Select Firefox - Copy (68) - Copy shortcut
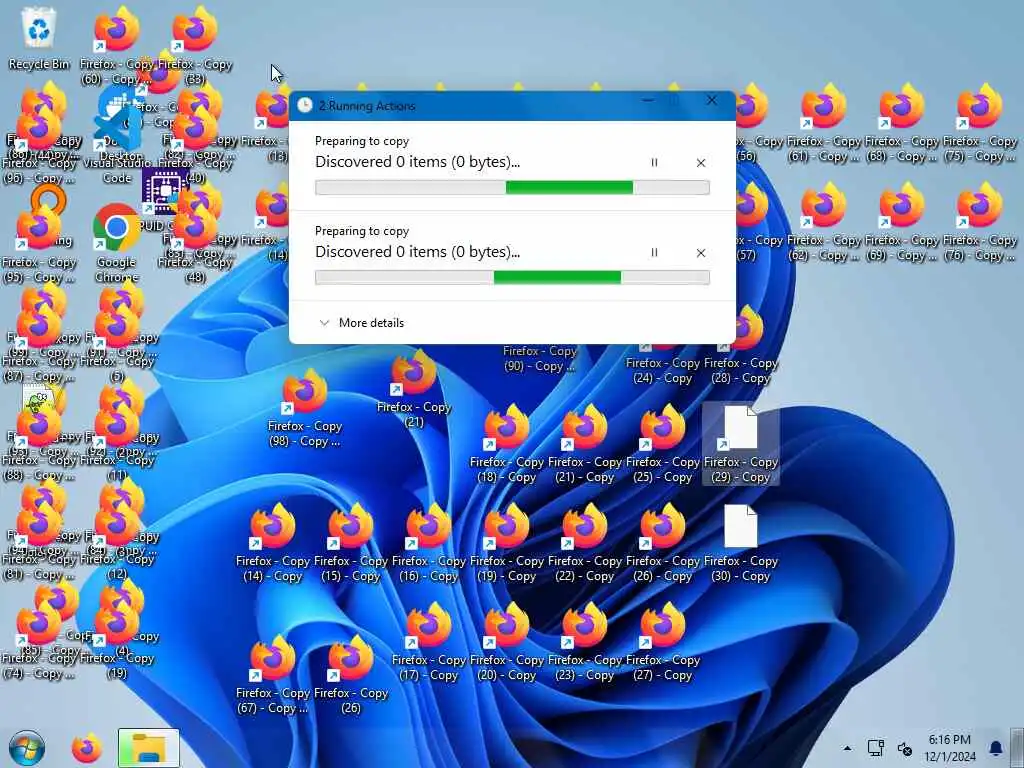Screen dimensions: 1024x768 pos(901,124)
